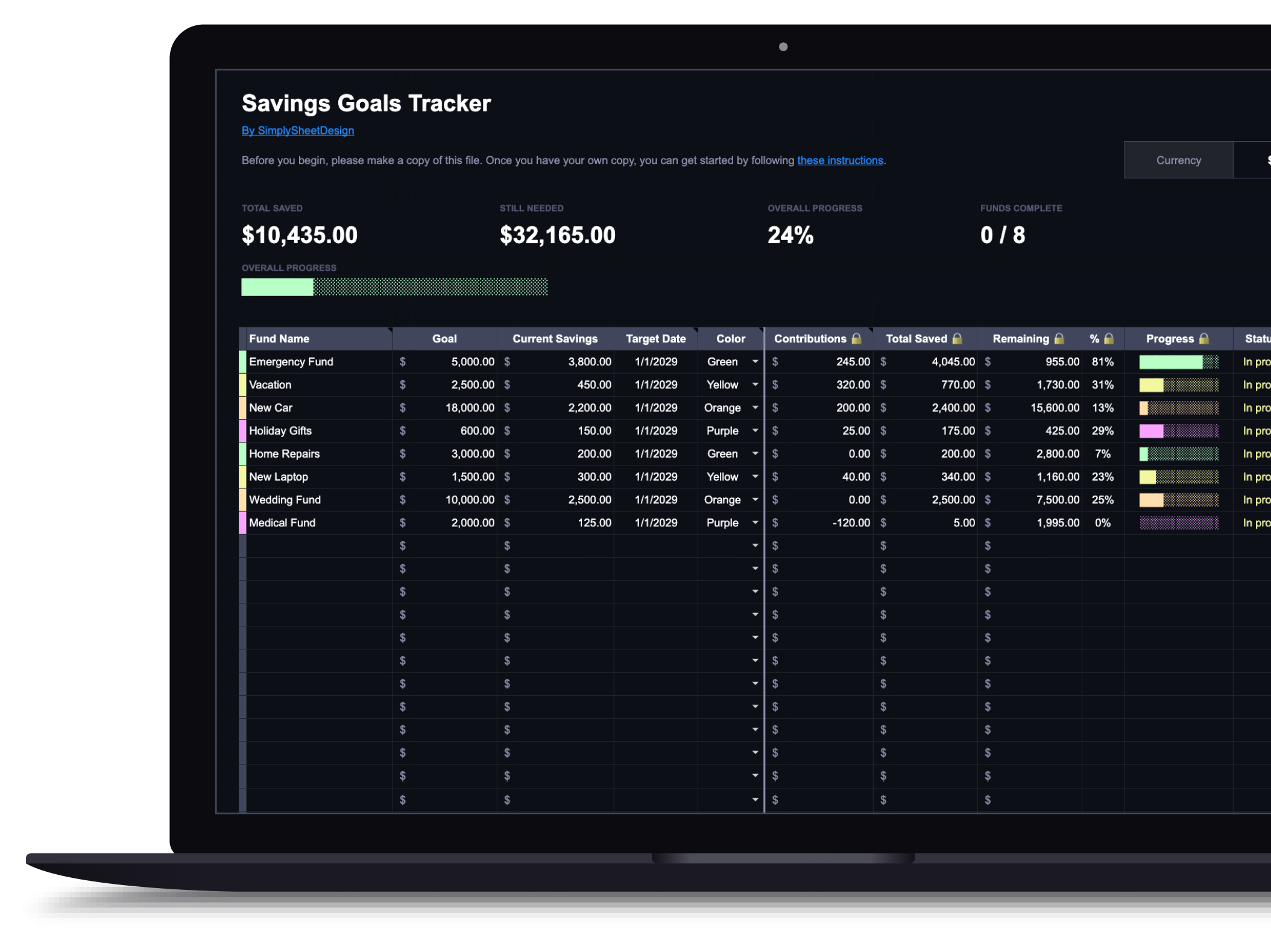Open Color dropdown for New Laptop row

click(x=755, y=476)
